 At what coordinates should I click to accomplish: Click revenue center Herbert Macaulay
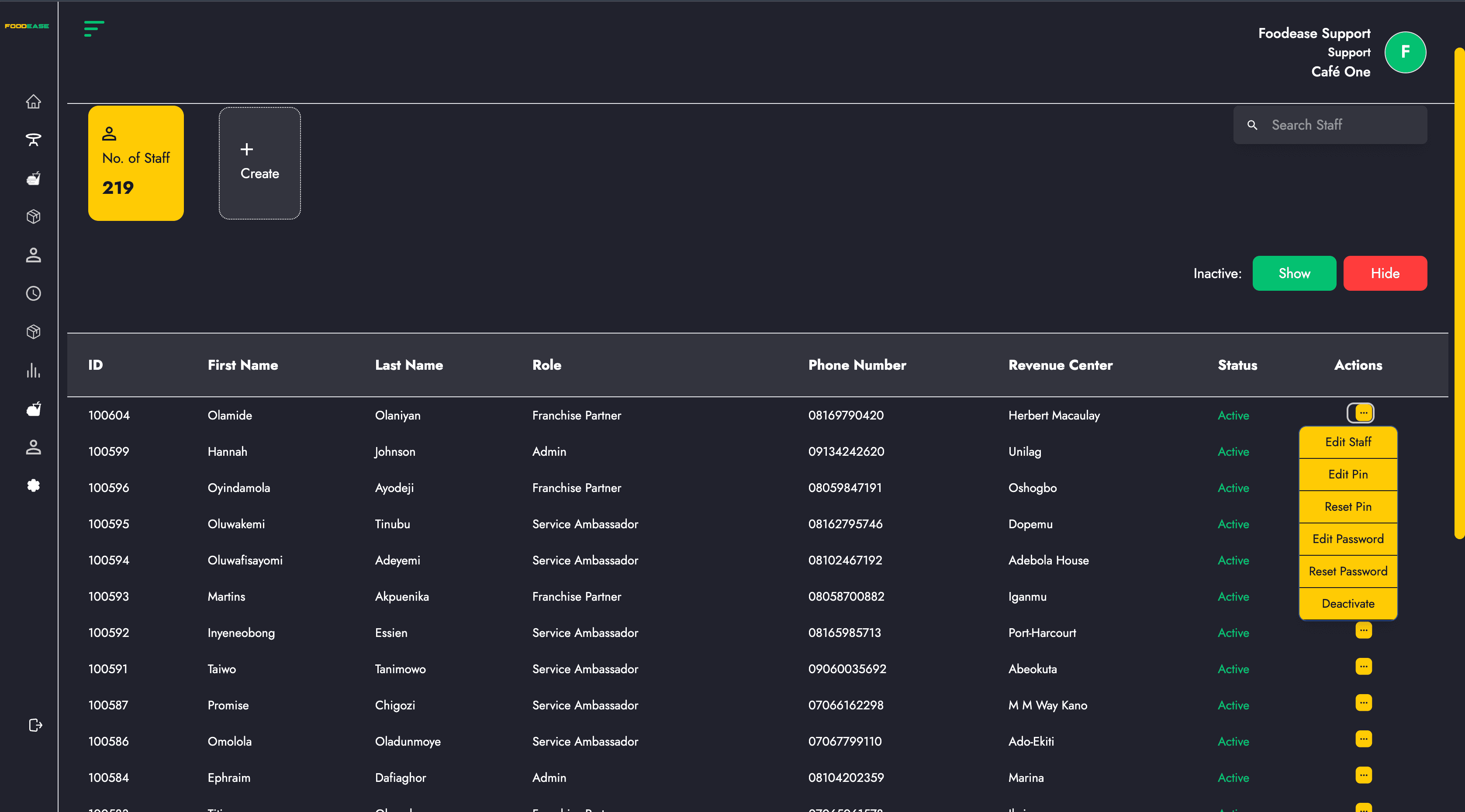point(1054,415)
